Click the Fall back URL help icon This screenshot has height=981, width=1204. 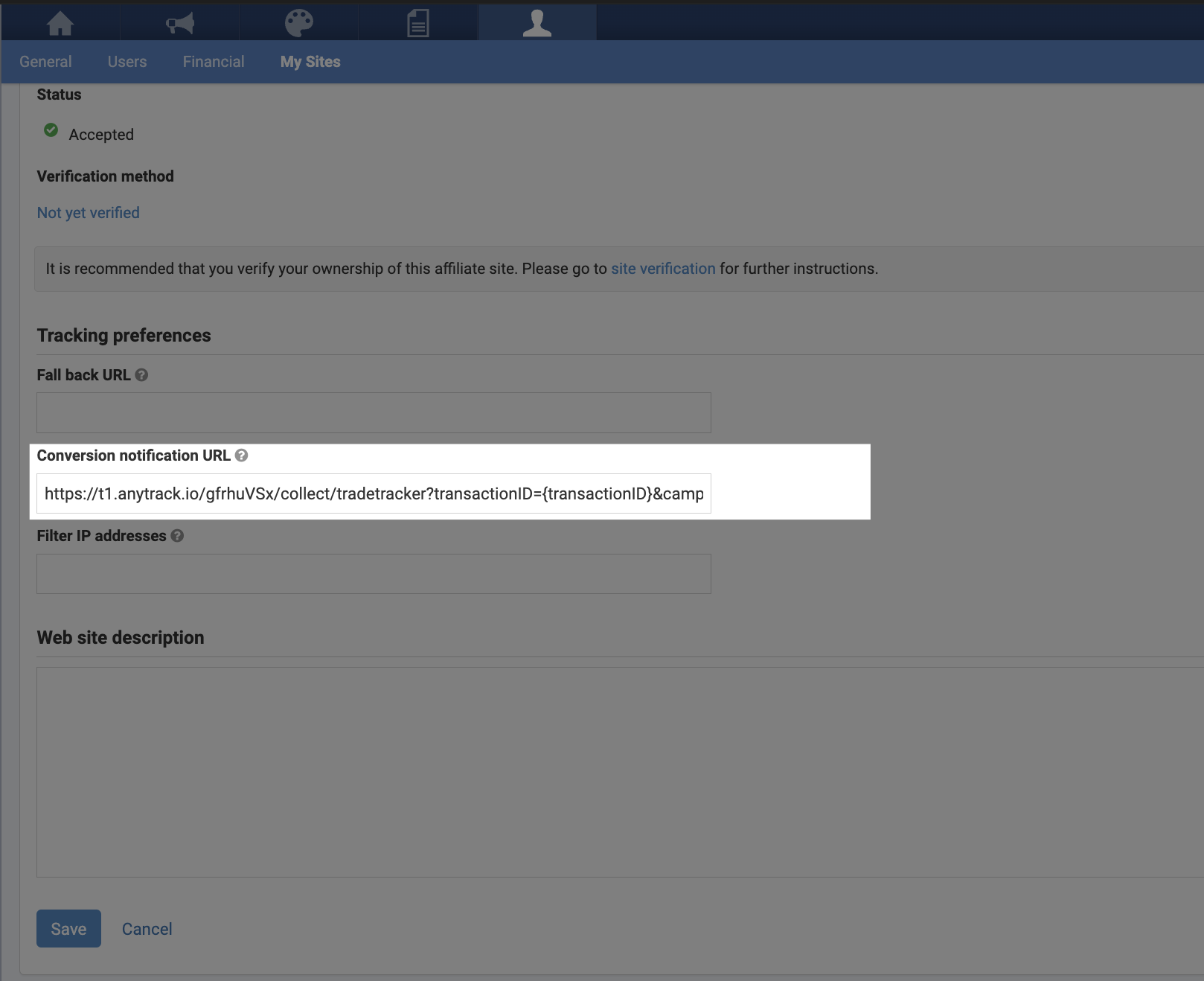(x=141, y=375)
